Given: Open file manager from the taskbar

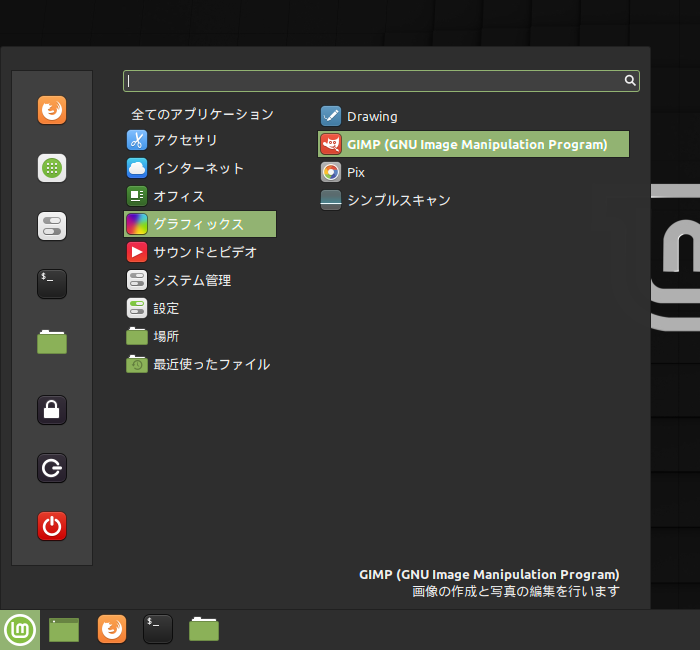Looking at the screenshot, I should [204, 629].
